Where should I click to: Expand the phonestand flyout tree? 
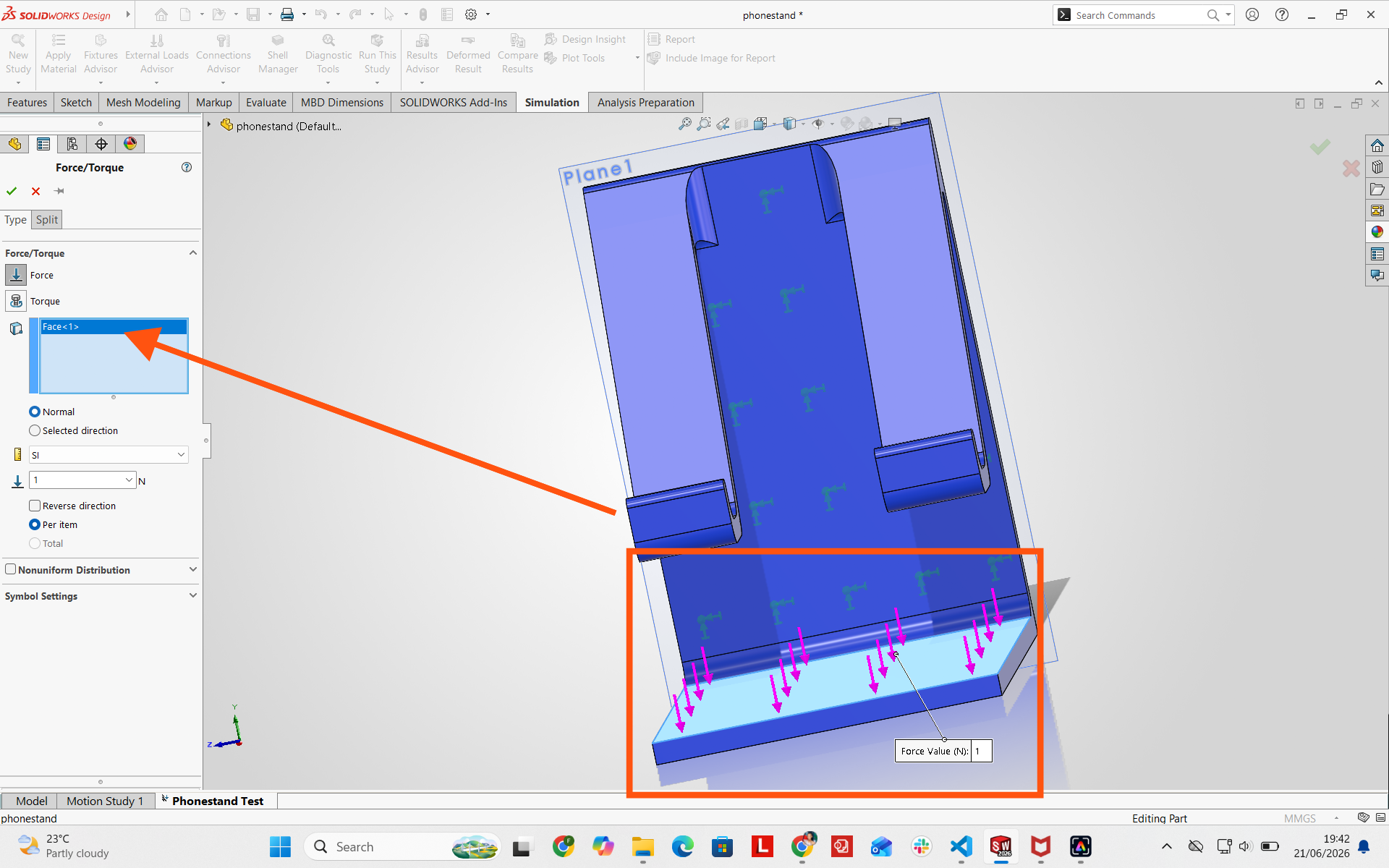click(209, 124)
